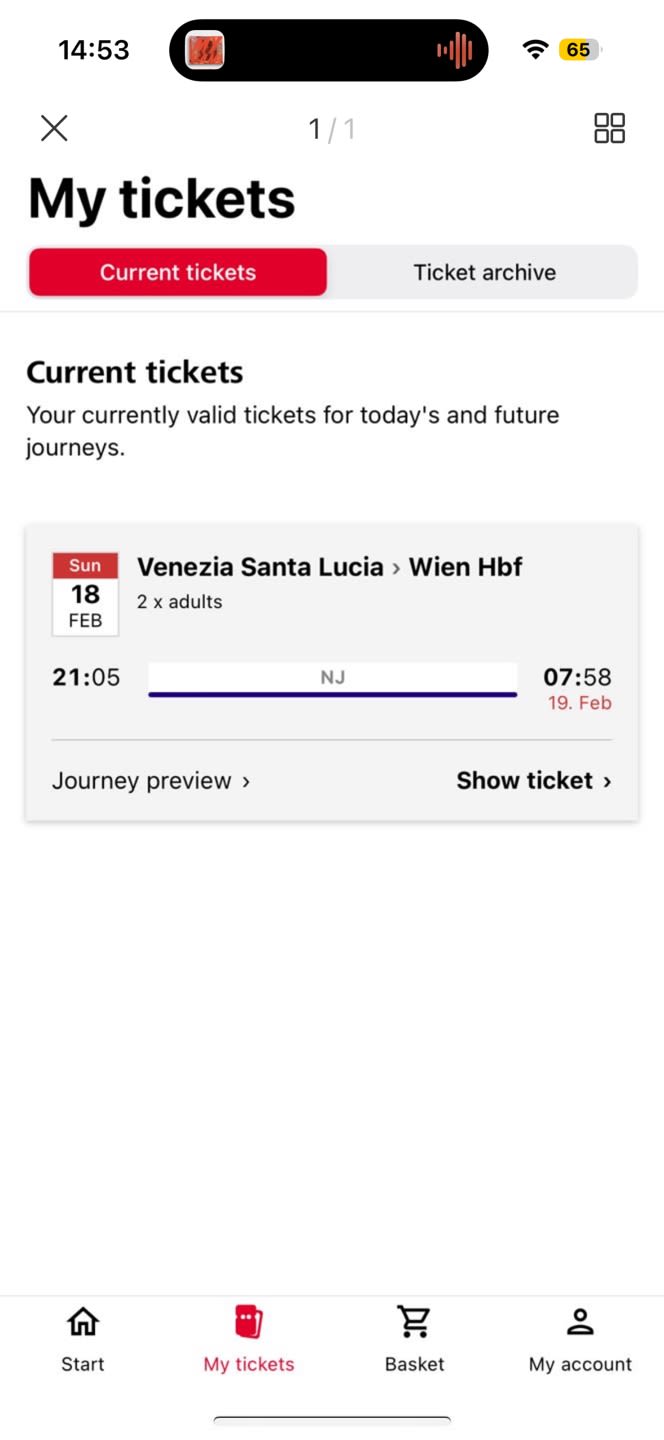Screen dimensions: 664x1440
Task: Open the Basket cart icon
Action: pos(414,1322)
